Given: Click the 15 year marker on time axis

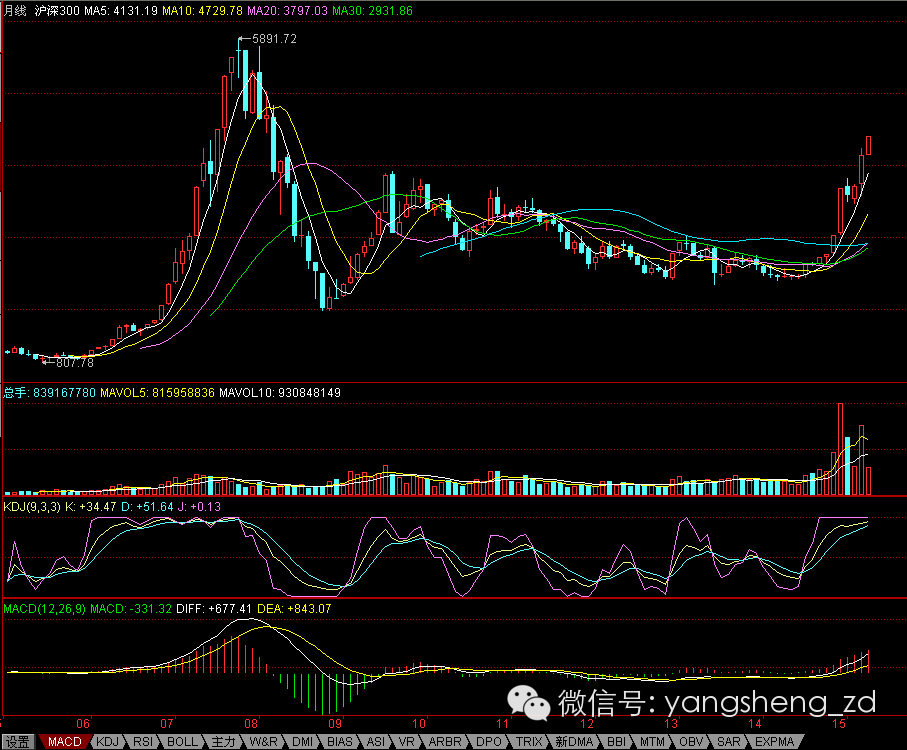Looking at the screenshot, I should click(839, 723).
